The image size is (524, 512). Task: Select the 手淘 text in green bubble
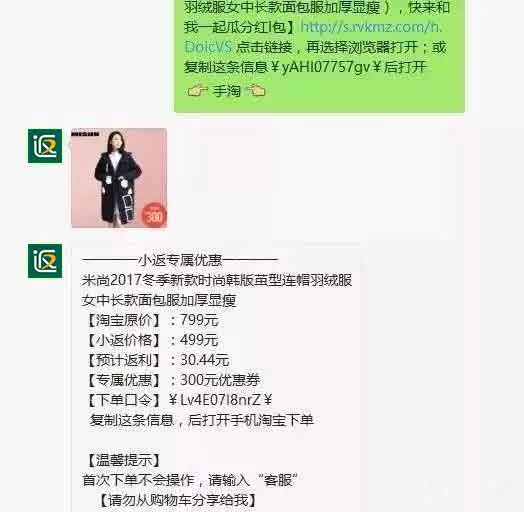227,91
